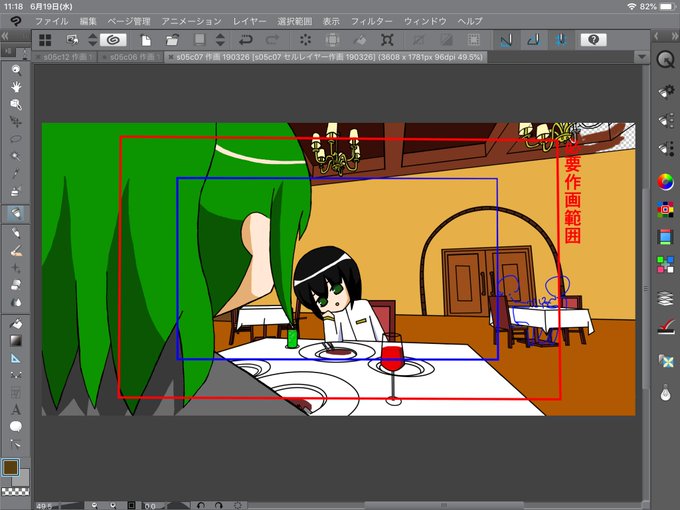Expand right palette dock double chevron

(675, 36)
